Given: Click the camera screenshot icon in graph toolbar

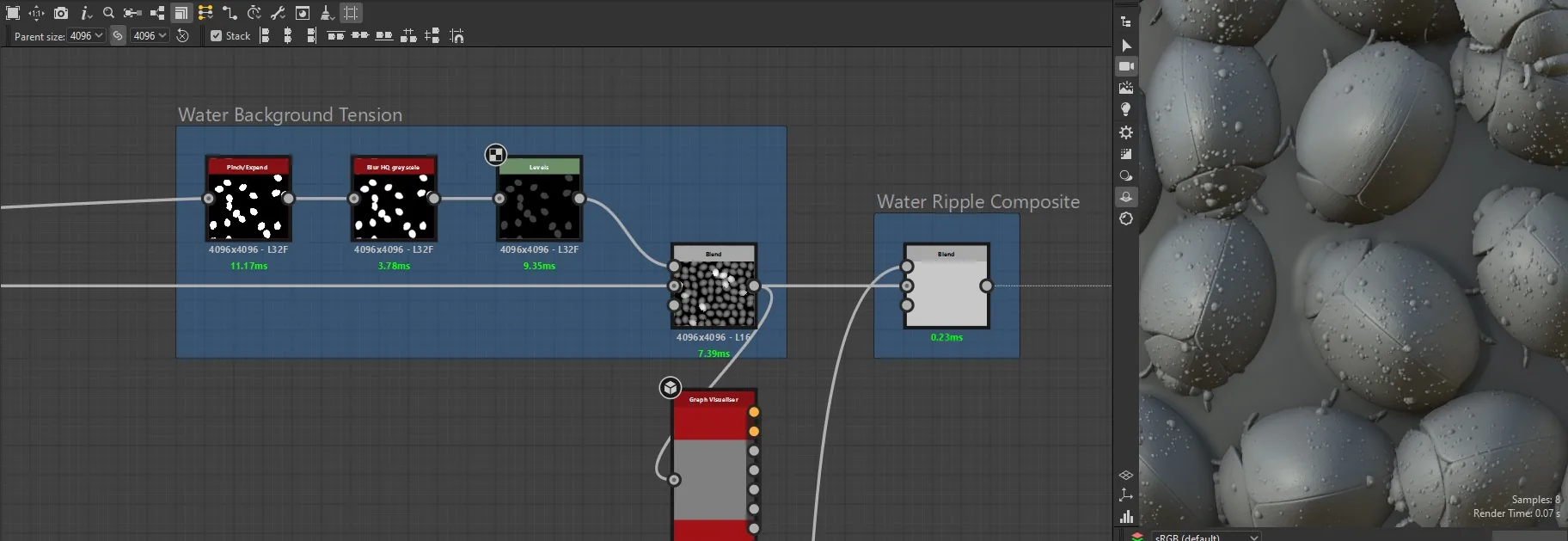Looking at the screenshot, I should (61, 13).
